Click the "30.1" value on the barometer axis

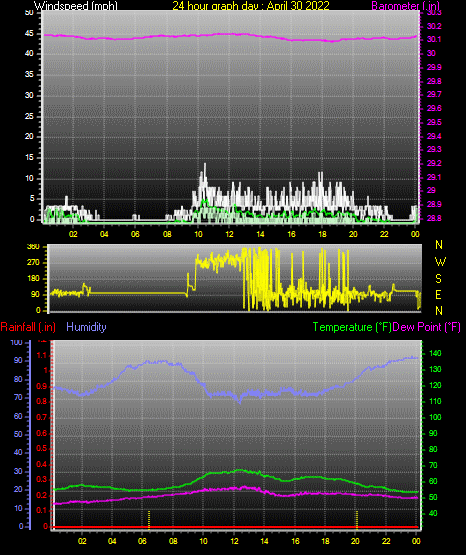434,40
